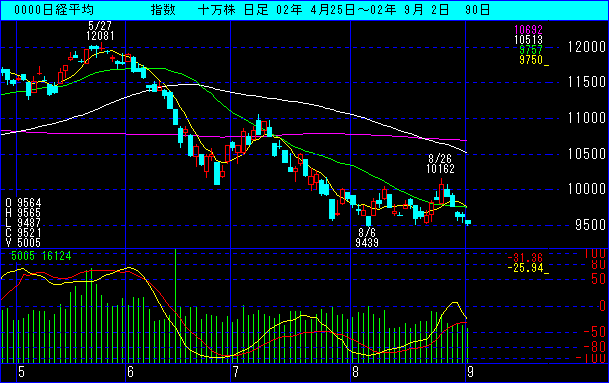Click the volume readout 5005 16124
Viewport: 609px width, 383px height.
point(41,256)
